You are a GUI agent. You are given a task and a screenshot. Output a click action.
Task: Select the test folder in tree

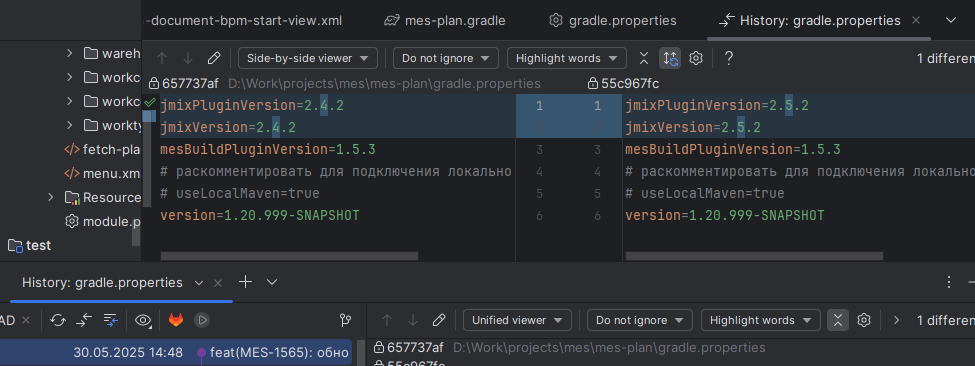(x=30, y=245)
